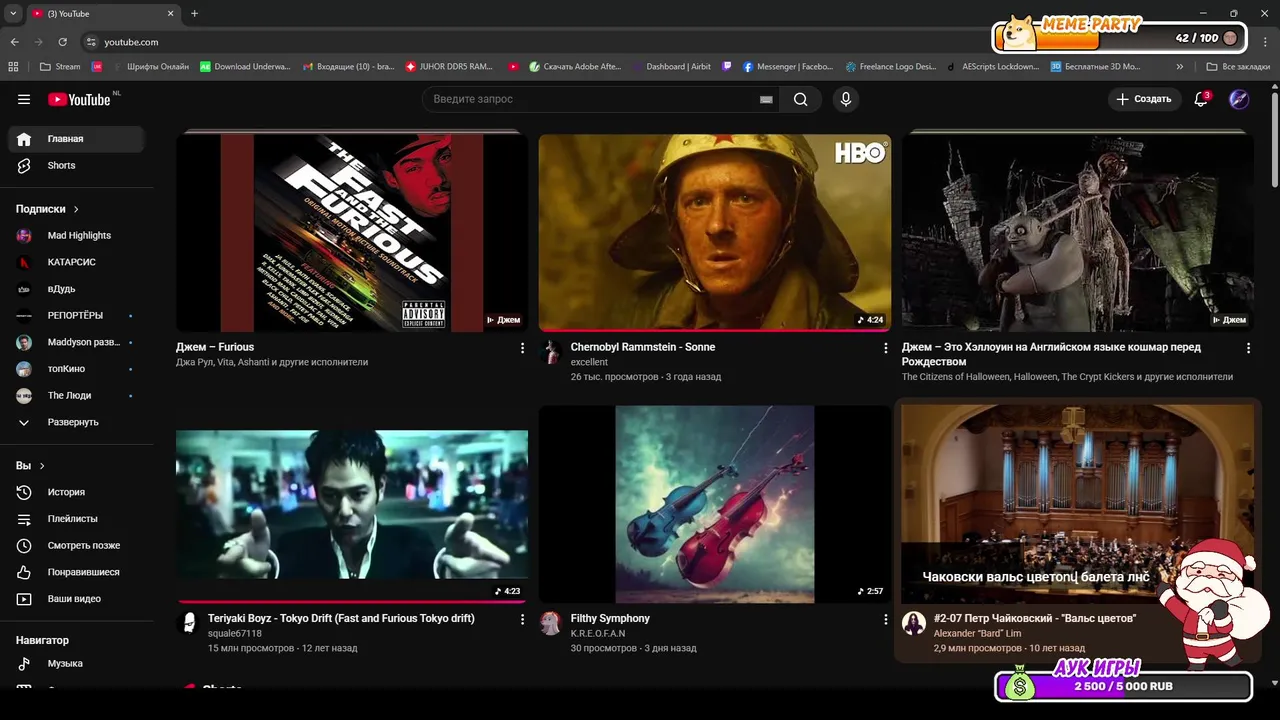The height and width of the screenshot is (720, 1280).
Task: Open the on-screen keyboard icon in search box
Action: (x=766, y=99)
